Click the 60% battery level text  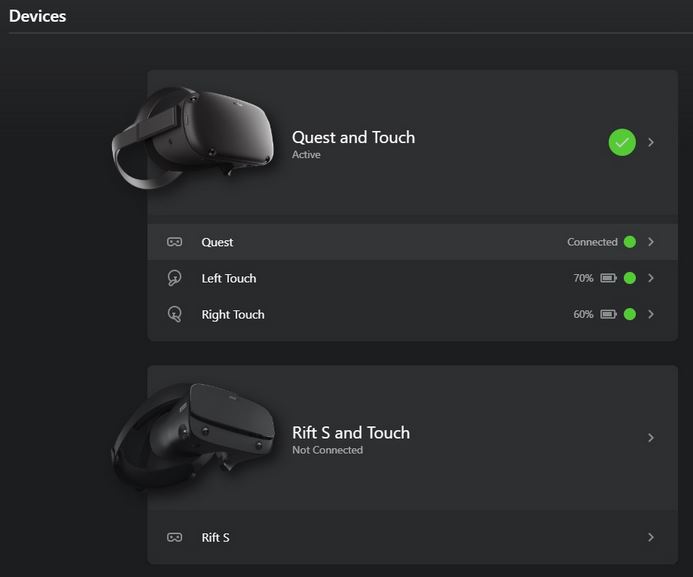tap(583, 314)
